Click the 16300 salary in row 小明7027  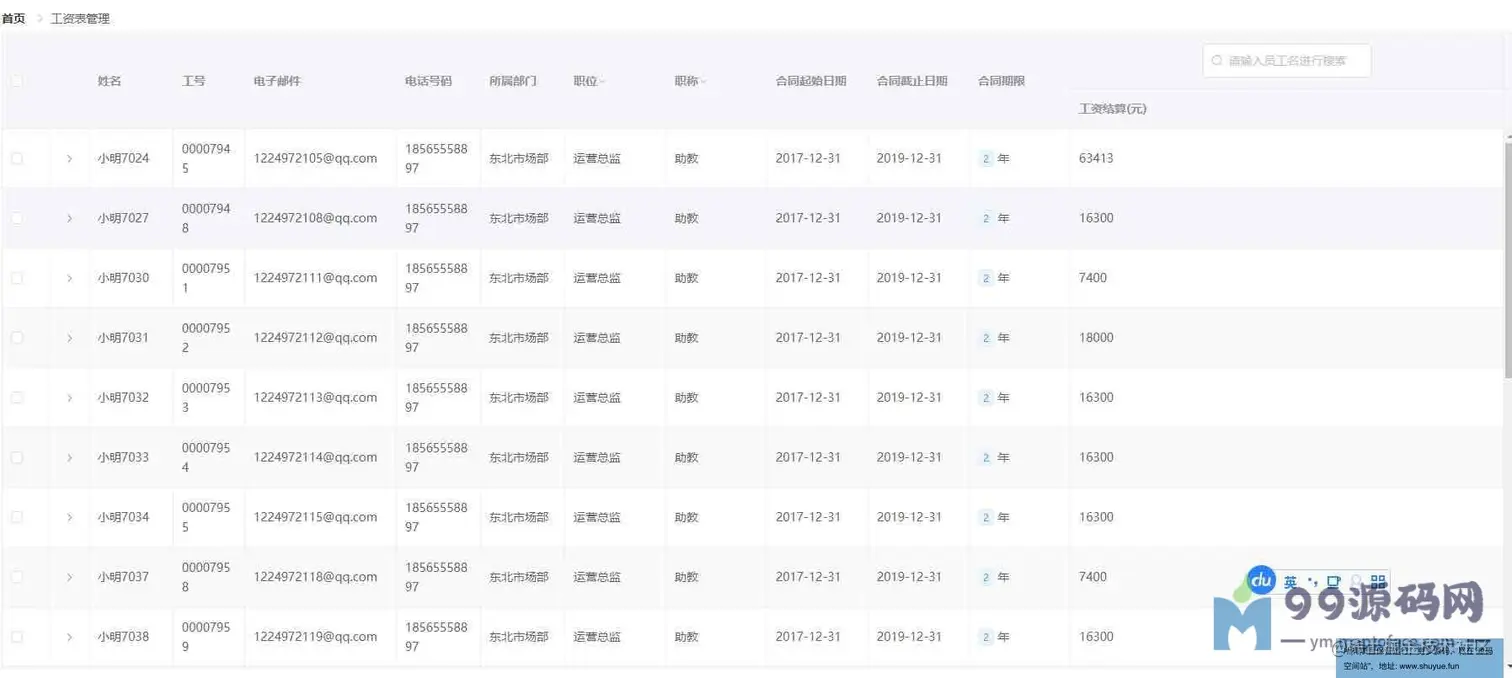point(1096,218)
